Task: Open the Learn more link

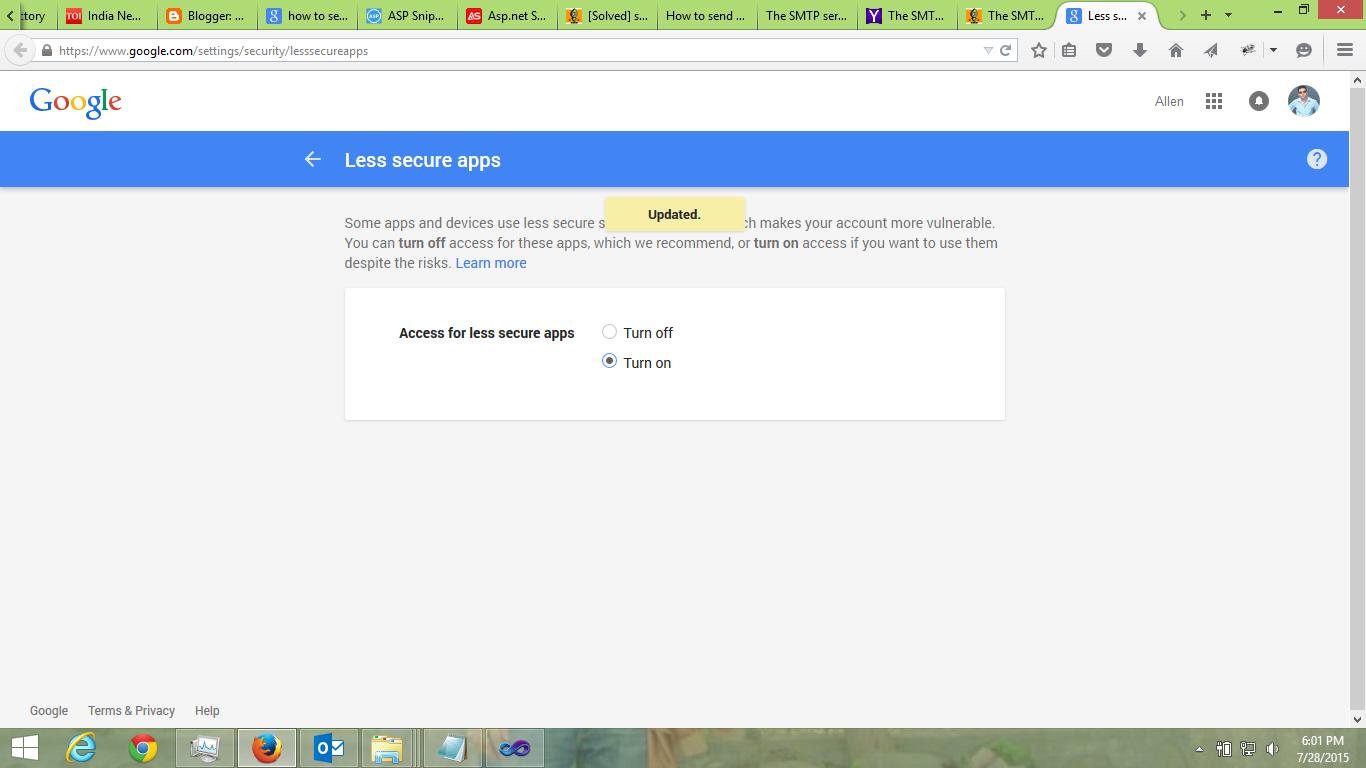Action: (491, 262)
